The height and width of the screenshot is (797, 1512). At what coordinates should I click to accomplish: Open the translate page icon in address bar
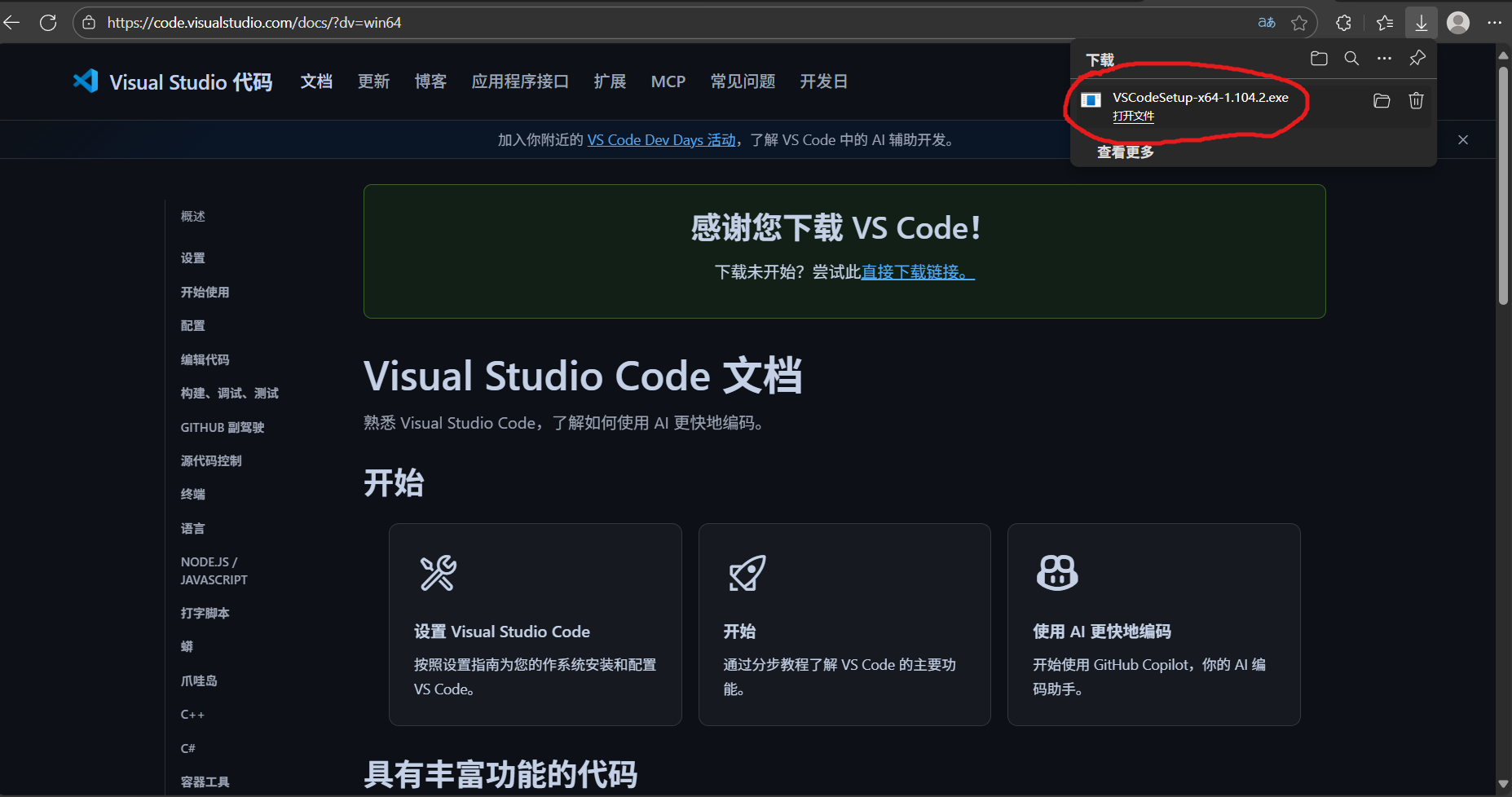[1267, 23]
